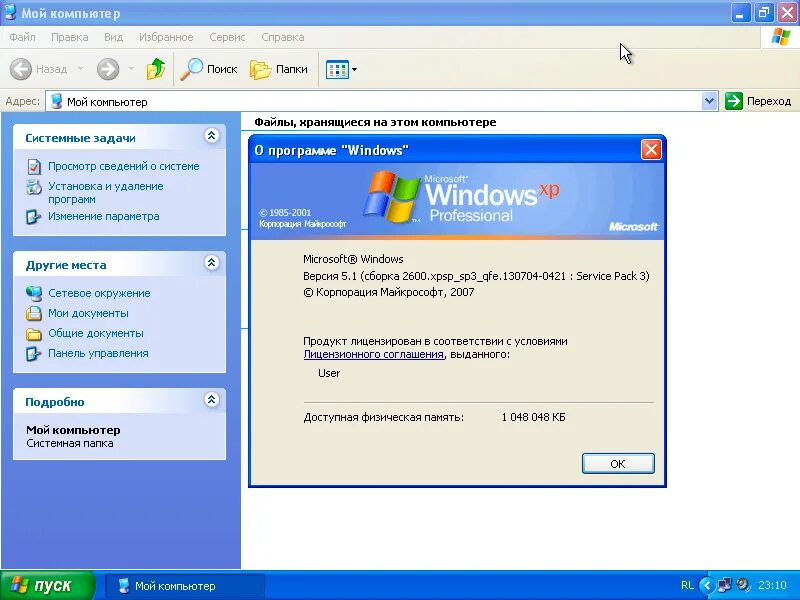Screen dimensions: 800x600
Task: Close the About Windows dialog
Action: coord(651,150)
